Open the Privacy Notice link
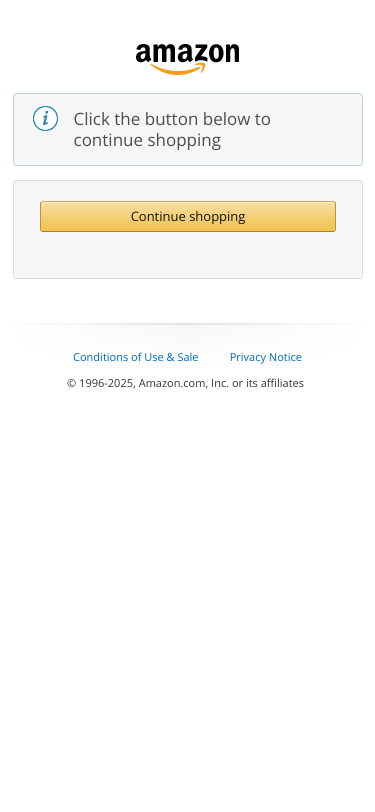375x812 pixels. (x=266, y=357)
